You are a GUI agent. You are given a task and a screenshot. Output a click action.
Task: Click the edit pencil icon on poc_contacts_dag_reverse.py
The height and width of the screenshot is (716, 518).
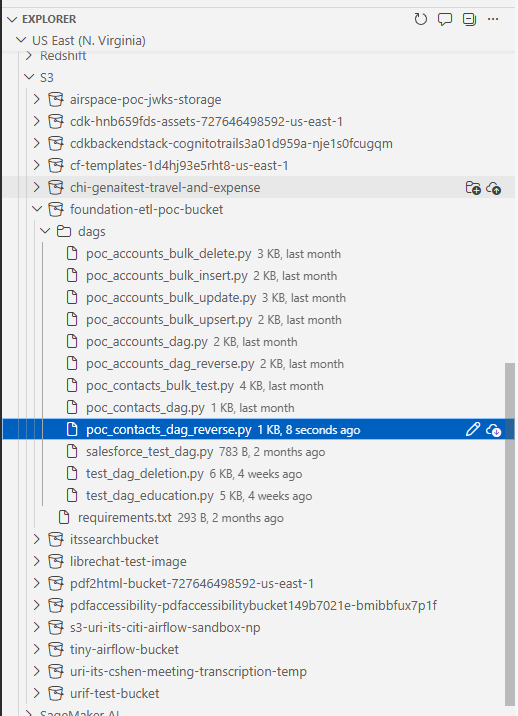pos(473,429)
